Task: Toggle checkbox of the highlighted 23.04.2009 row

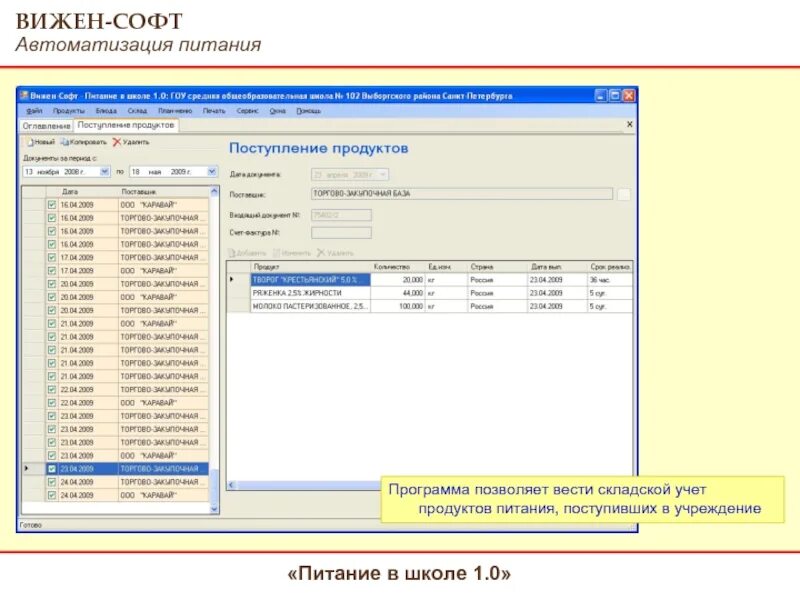Action: (52, 469)
